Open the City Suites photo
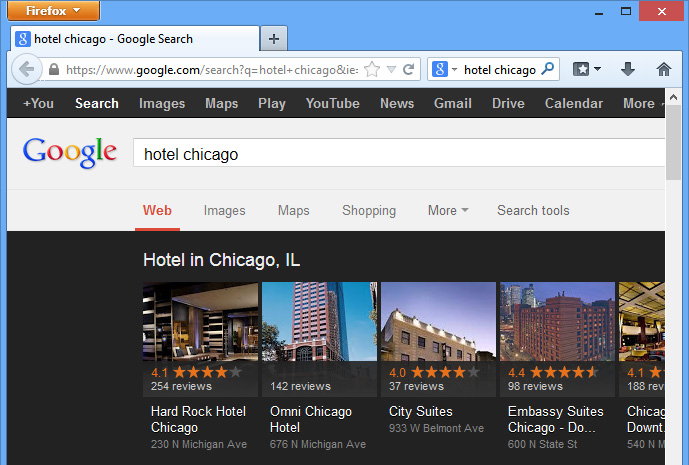This screenshot has width=689, height=465. click(x=439, y=321)
